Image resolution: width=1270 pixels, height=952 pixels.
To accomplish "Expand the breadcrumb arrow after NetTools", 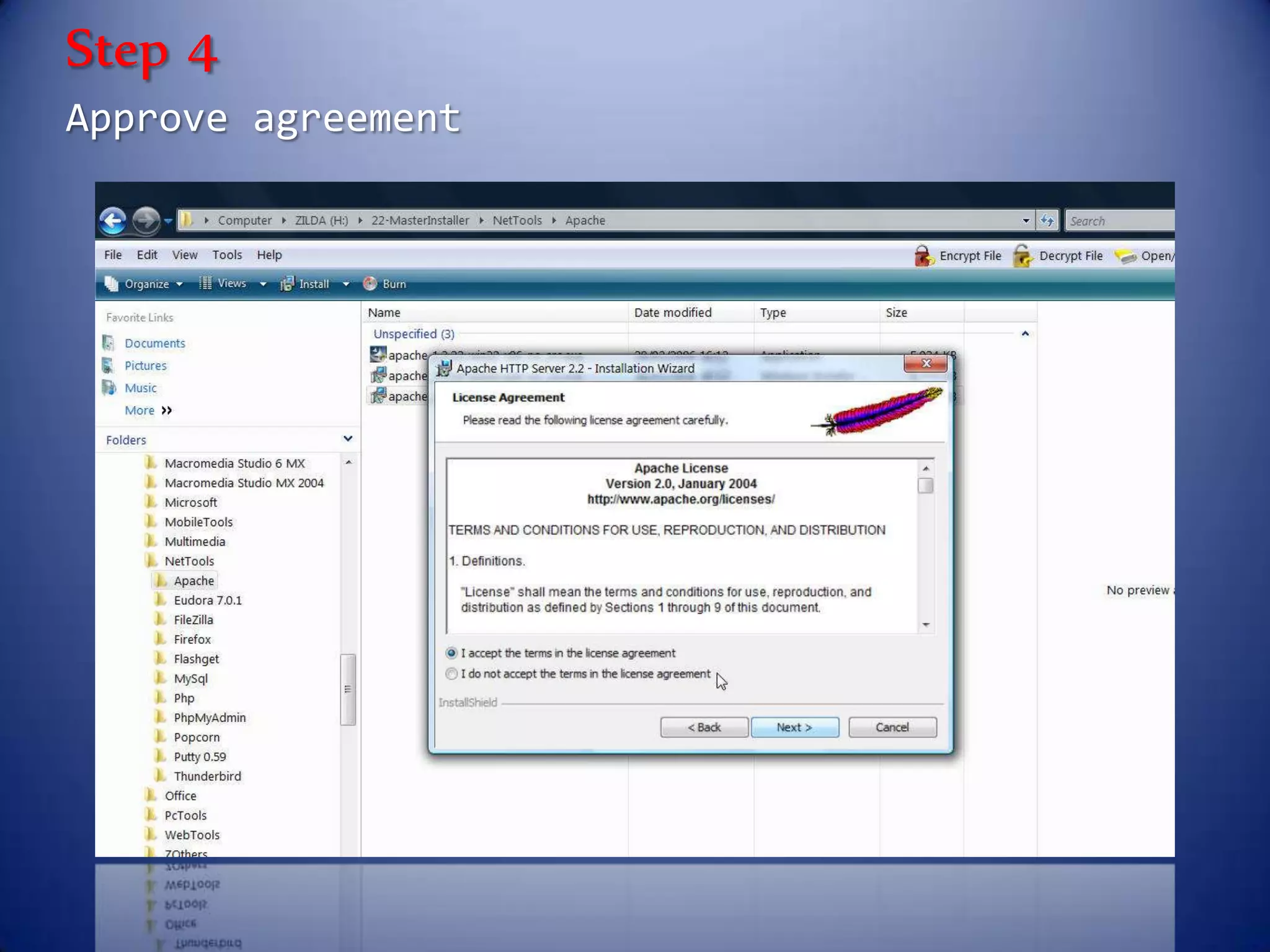I will tap(554, 220).
